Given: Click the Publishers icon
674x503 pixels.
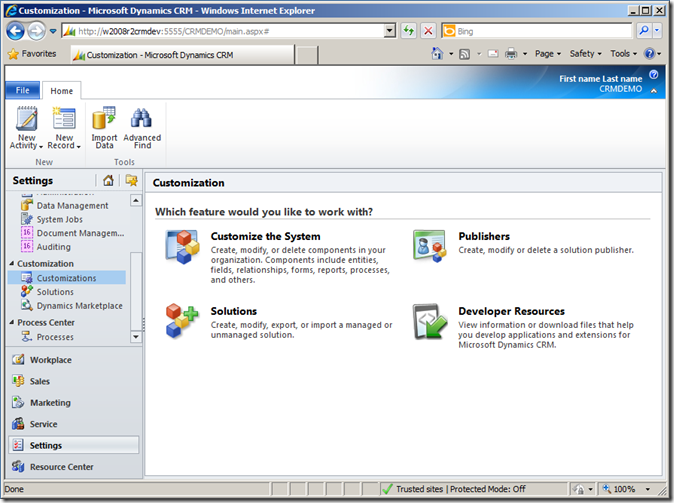Looking at the screenshot, I should pyautogui.click(x=430, y=246).
